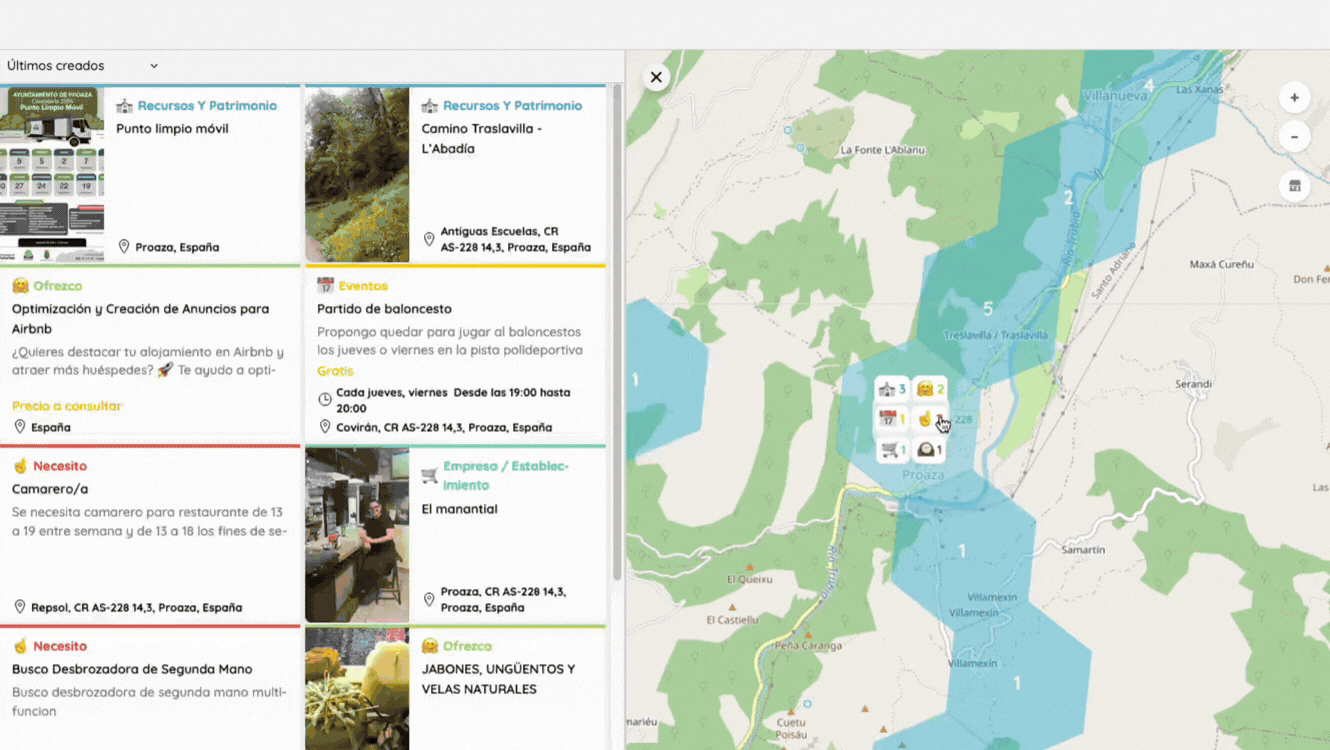Click the smiley Ofrezco marker showing 2
Viewport: 1330px width, 750px height.
(930, 389)
